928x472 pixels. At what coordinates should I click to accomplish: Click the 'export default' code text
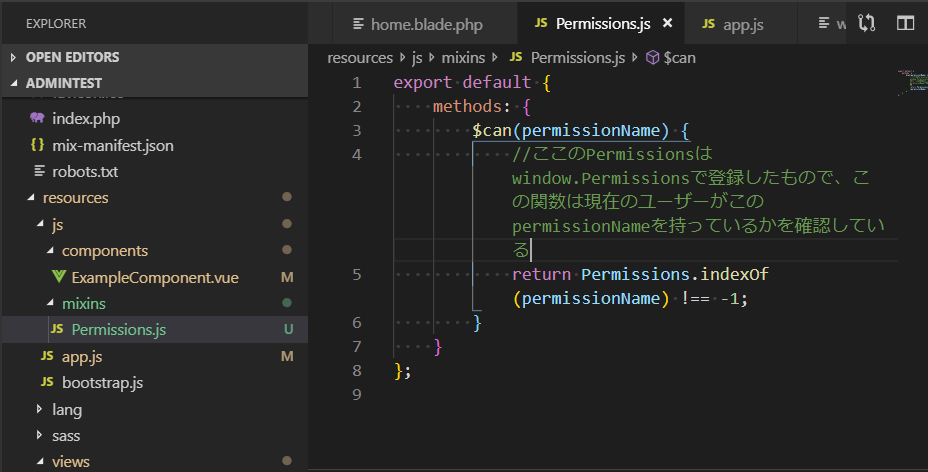point(462,82)
